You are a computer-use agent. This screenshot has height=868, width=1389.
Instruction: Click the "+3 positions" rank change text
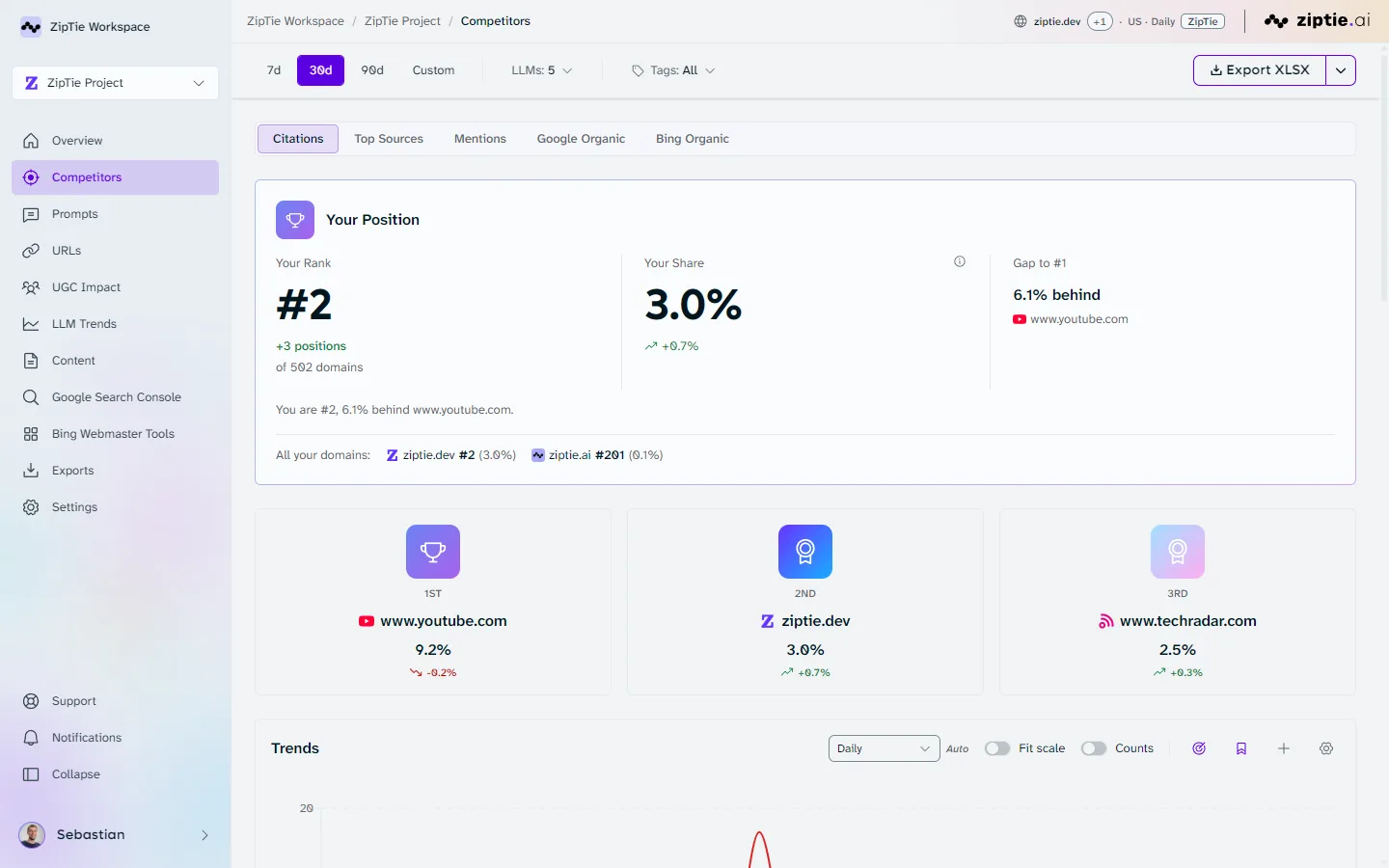point(311,346)
